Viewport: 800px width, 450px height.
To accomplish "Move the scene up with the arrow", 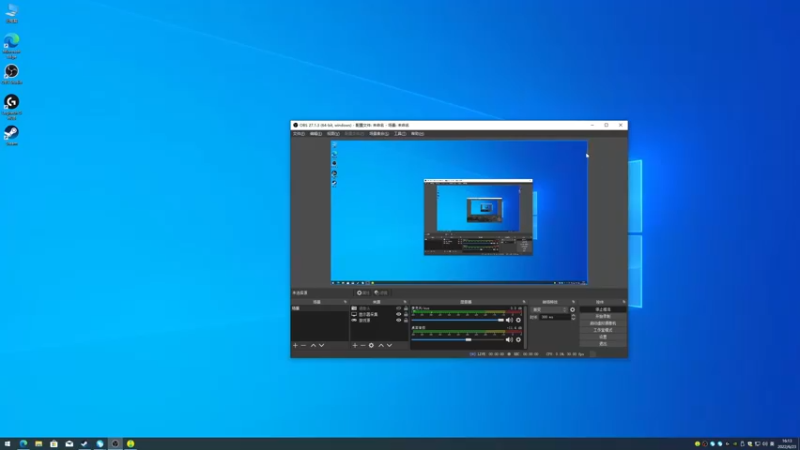I will pyautogui.click(x=313, y=345).
